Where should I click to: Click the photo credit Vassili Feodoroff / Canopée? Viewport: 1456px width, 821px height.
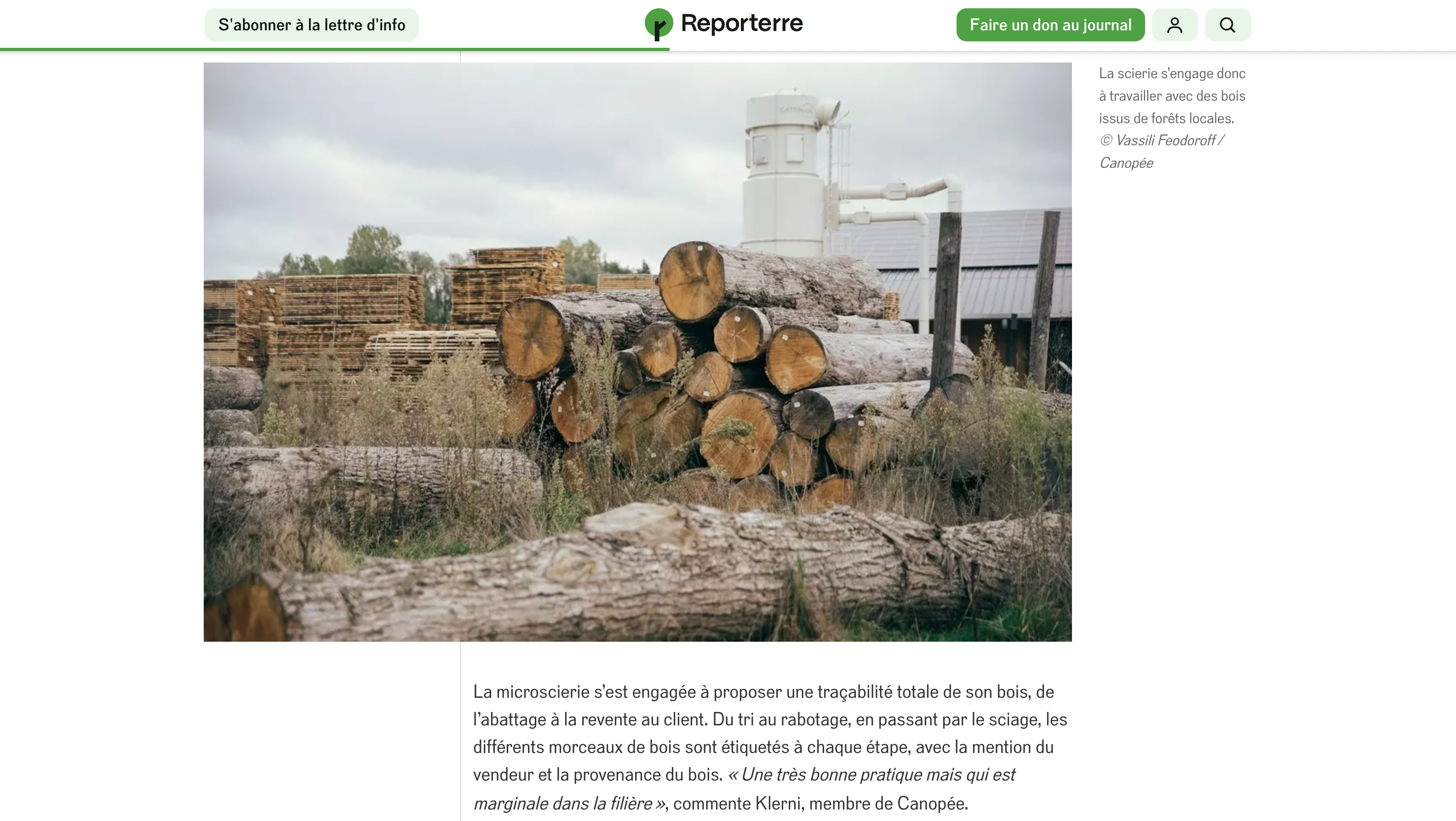point(1162,152)
